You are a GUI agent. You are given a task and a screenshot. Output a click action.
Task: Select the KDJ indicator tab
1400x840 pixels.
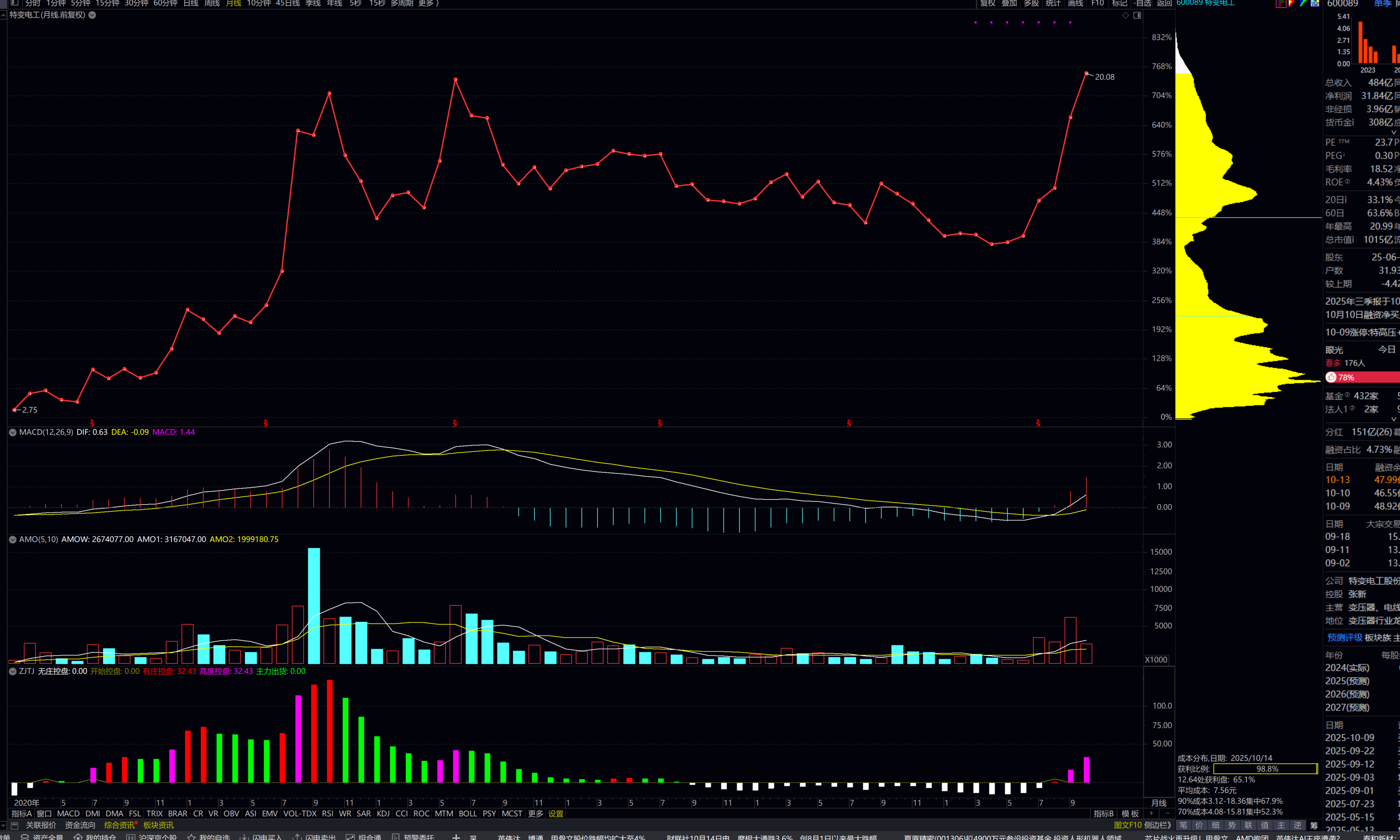383,814
